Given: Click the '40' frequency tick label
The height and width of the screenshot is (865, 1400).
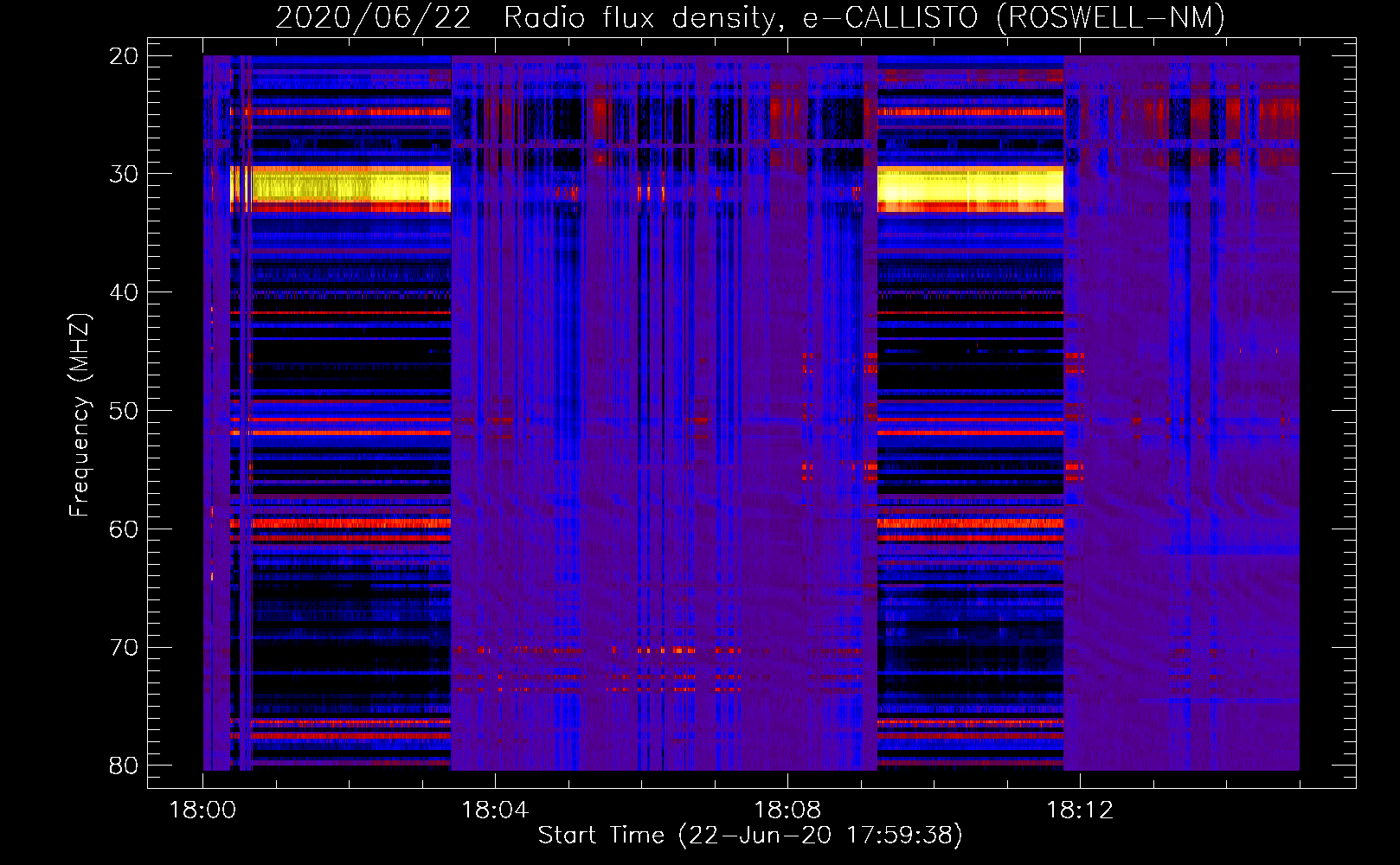Looking at the screenshot, I should pos(124,292).
